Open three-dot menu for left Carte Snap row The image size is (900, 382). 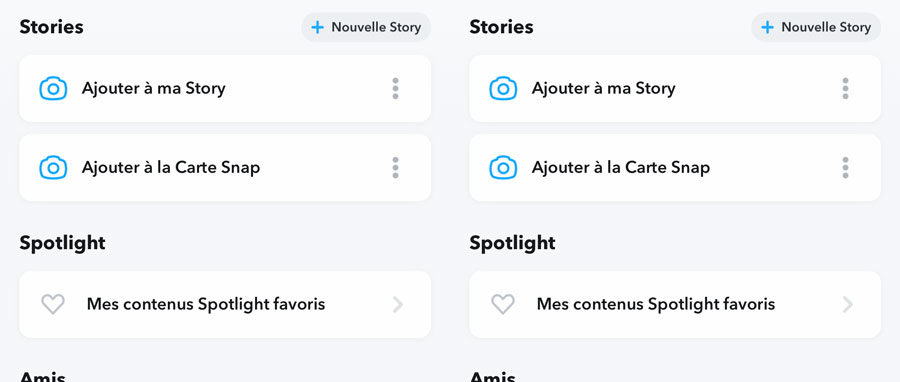(395, 167)
